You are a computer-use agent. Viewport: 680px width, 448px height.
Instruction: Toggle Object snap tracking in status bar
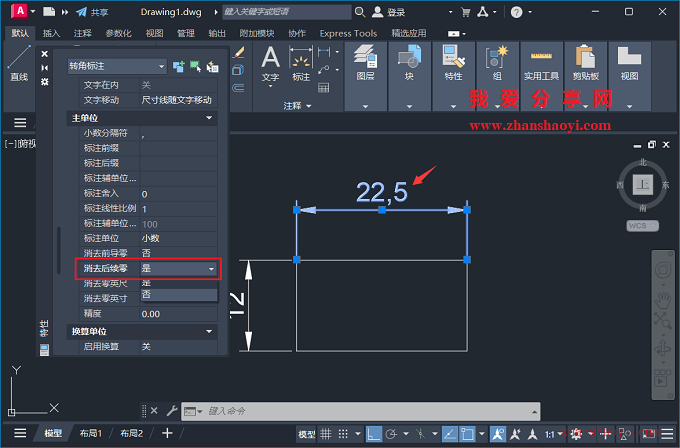tap(449, 434)
